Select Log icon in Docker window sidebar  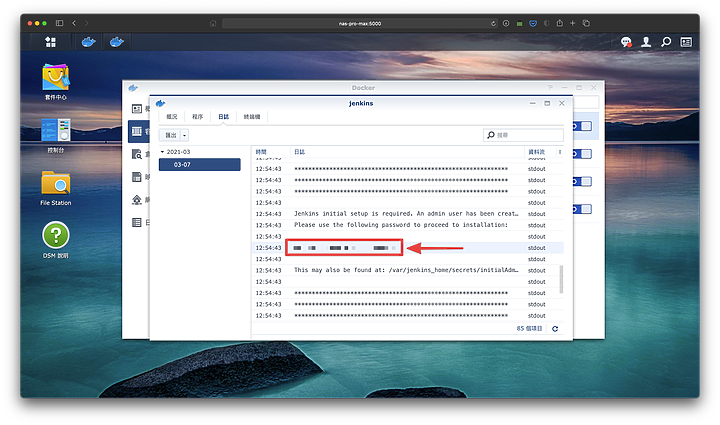137,223
